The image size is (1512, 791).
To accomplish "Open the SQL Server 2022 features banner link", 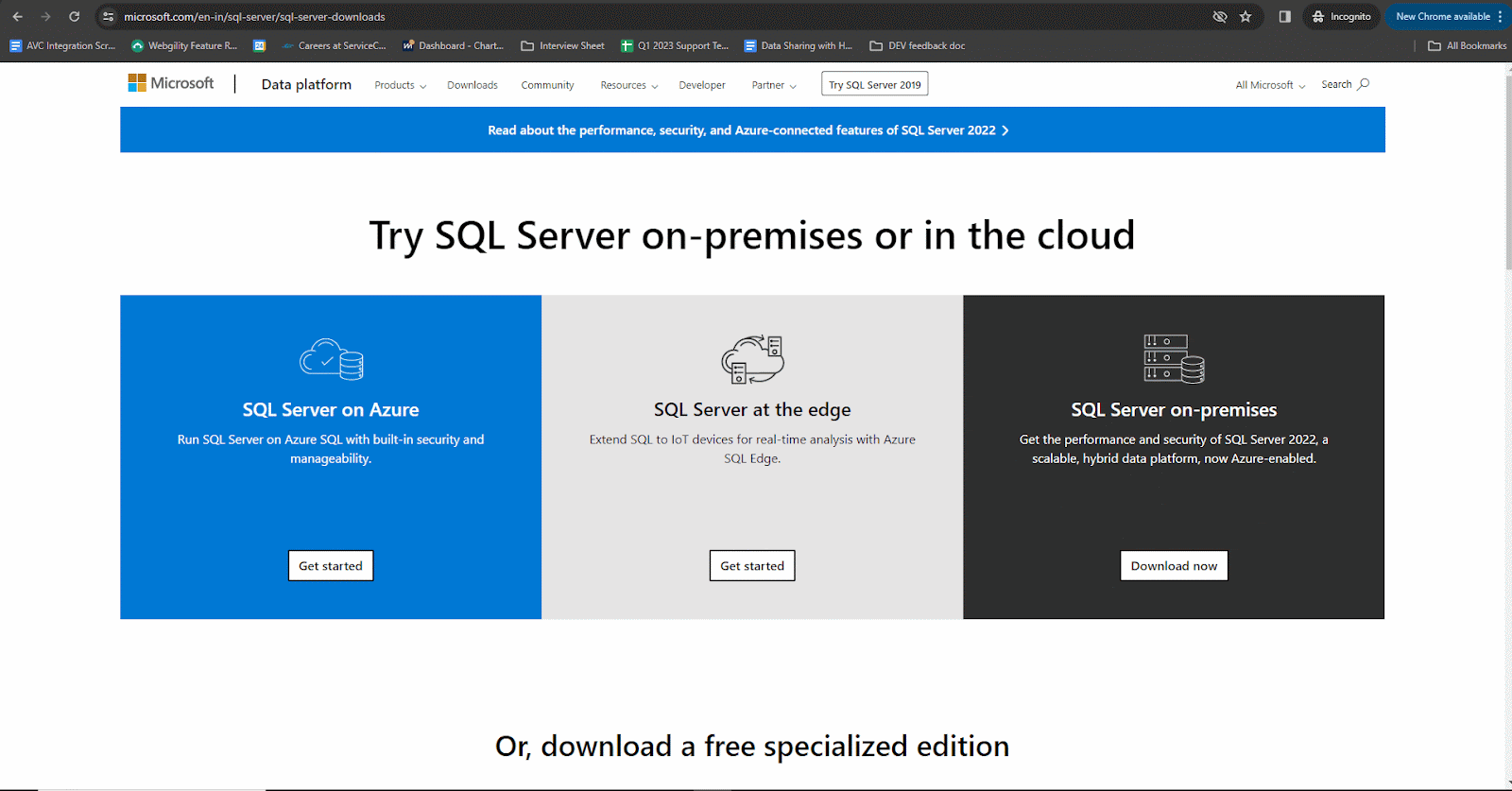I will 748,130.
